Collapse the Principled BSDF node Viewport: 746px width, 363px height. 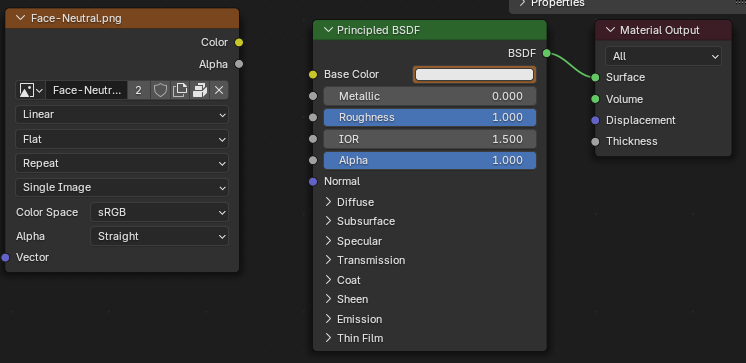328,30
